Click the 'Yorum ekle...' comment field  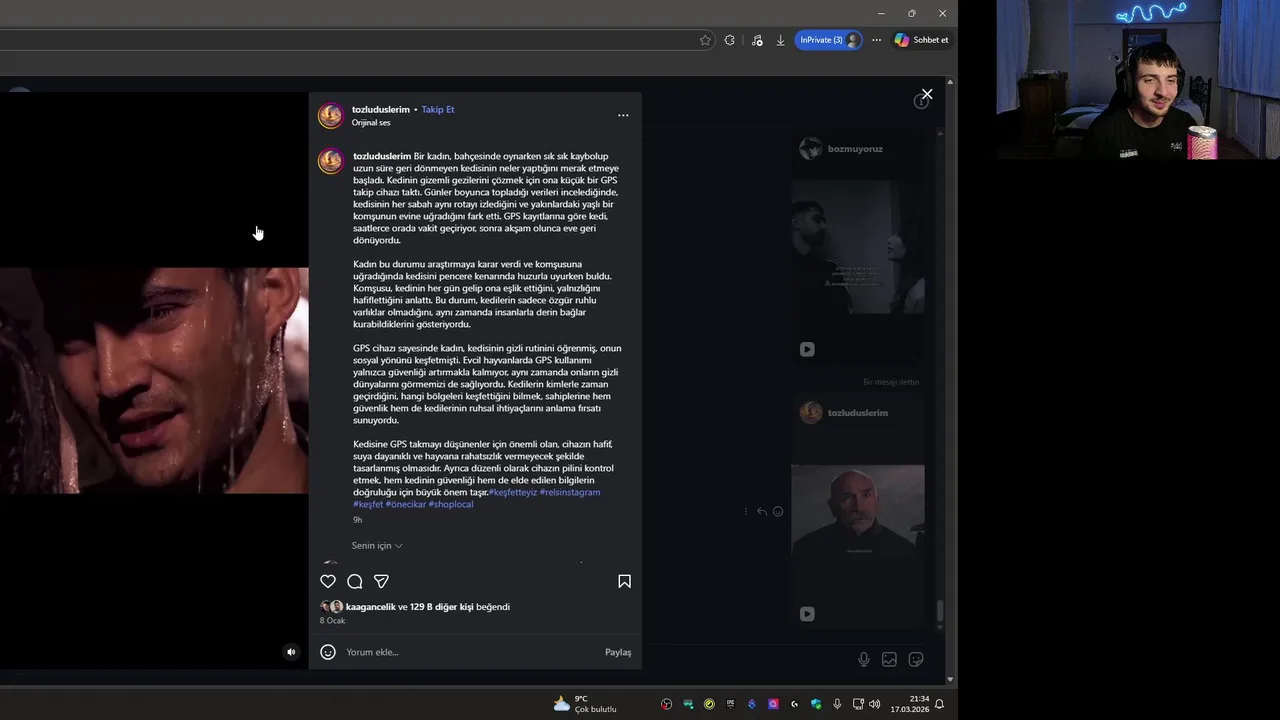click(470, 652)
